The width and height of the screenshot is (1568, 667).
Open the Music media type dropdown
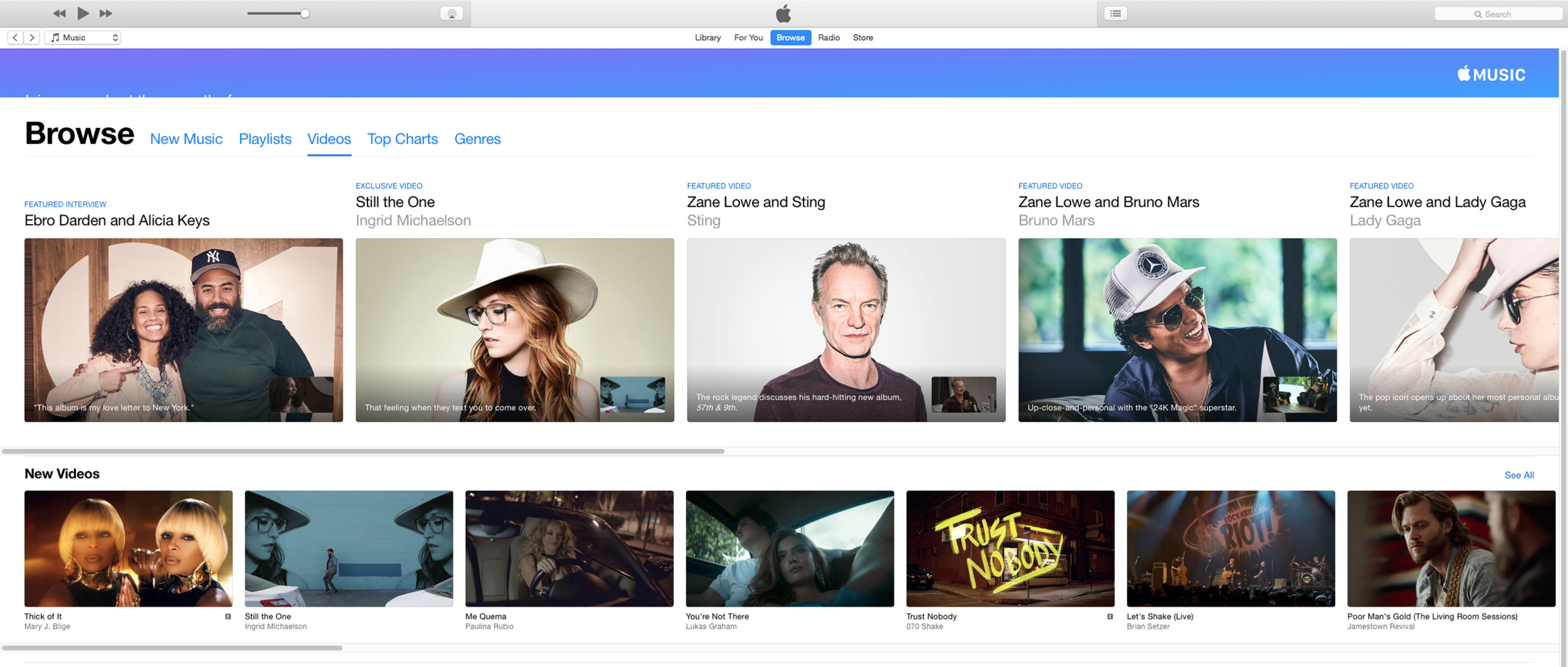click(83, 38)
